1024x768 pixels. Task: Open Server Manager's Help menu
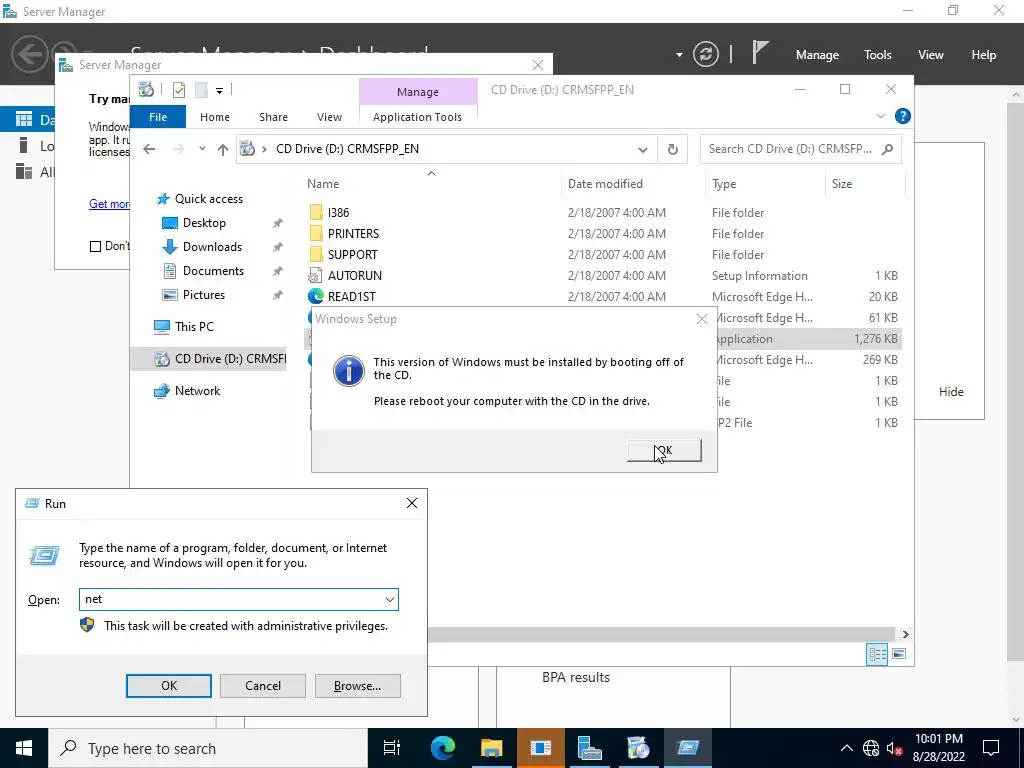pyautogui.click(x=984, y=55)
